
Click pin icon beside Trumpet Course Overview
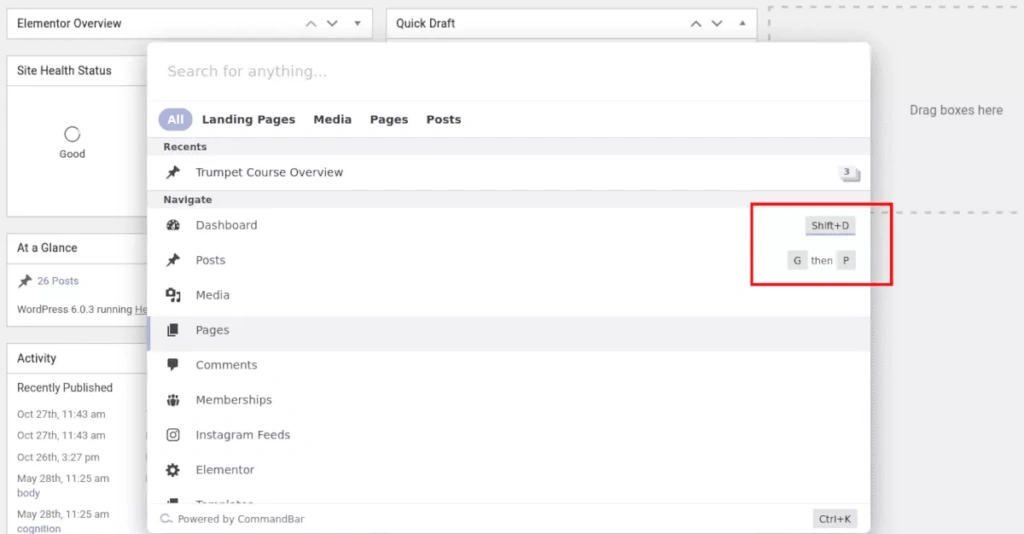click(173, 173)
